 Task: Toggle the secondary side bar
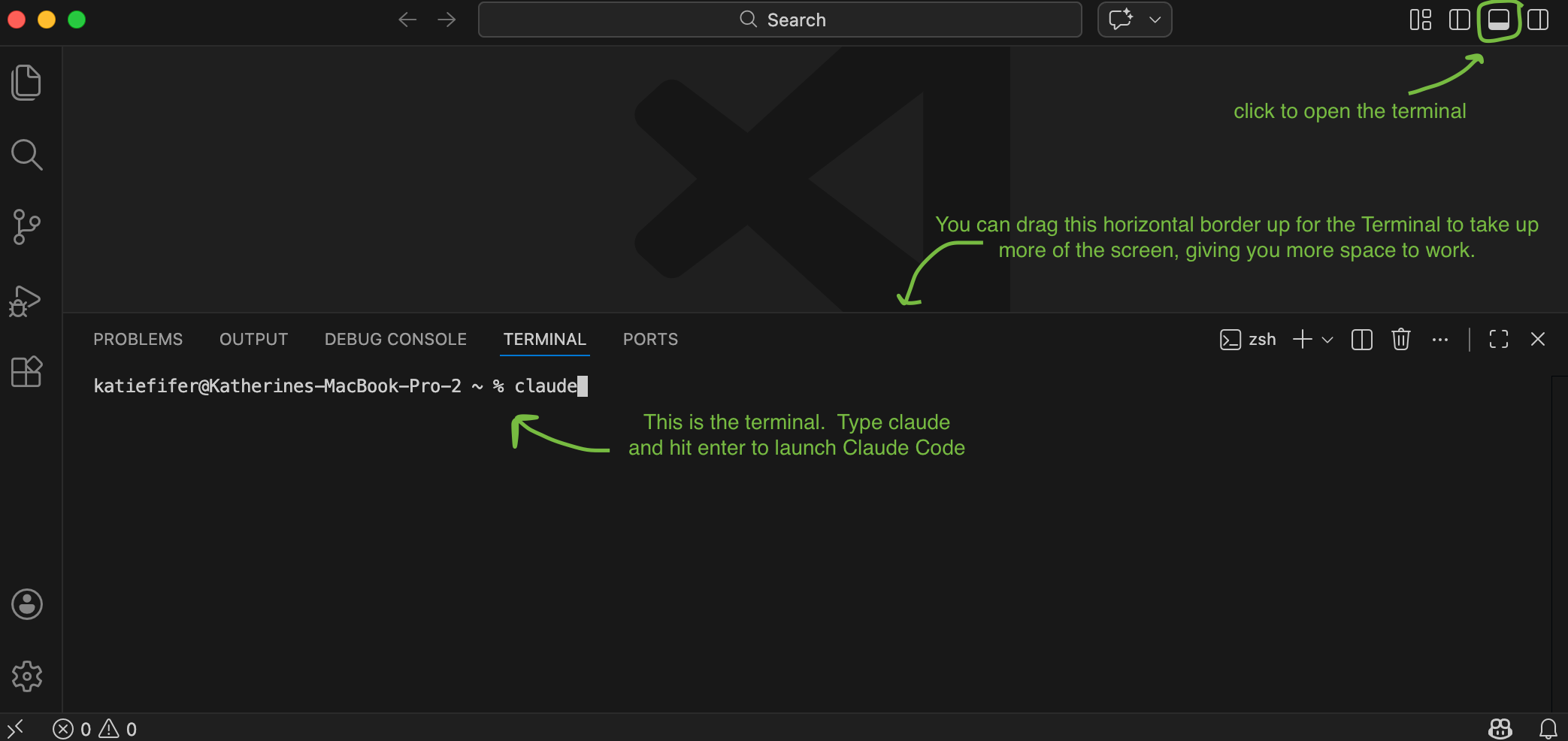click(x=1537, y=20)
